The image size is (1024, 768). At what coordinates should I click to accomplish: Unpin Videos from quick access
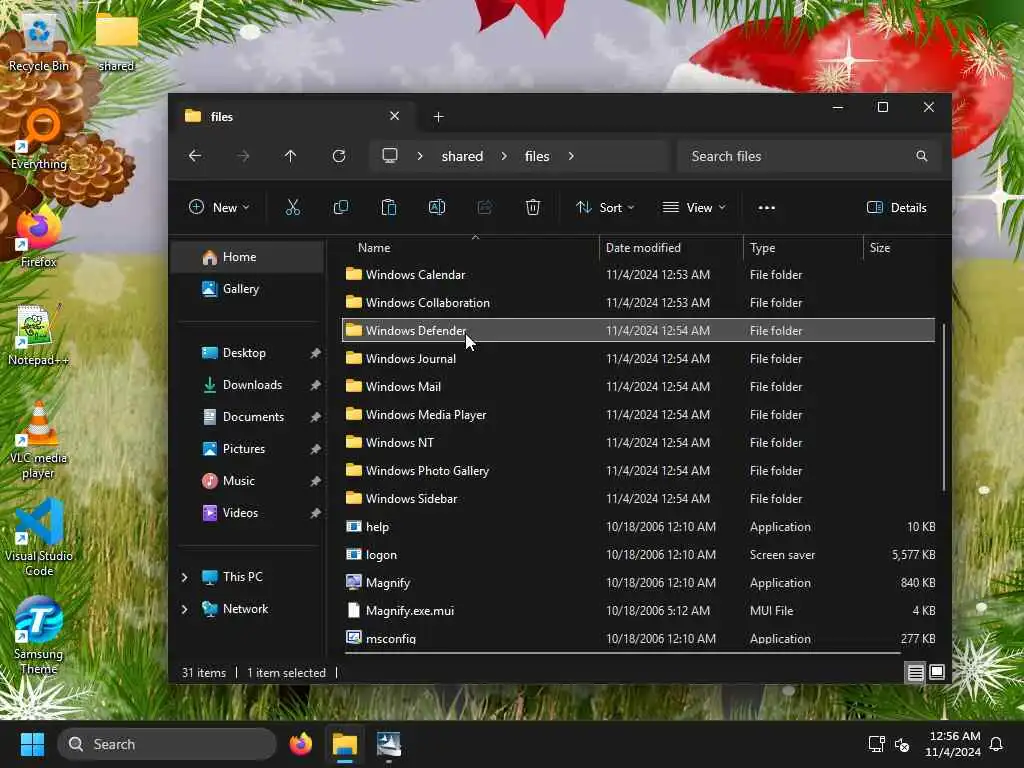(315, 513)
